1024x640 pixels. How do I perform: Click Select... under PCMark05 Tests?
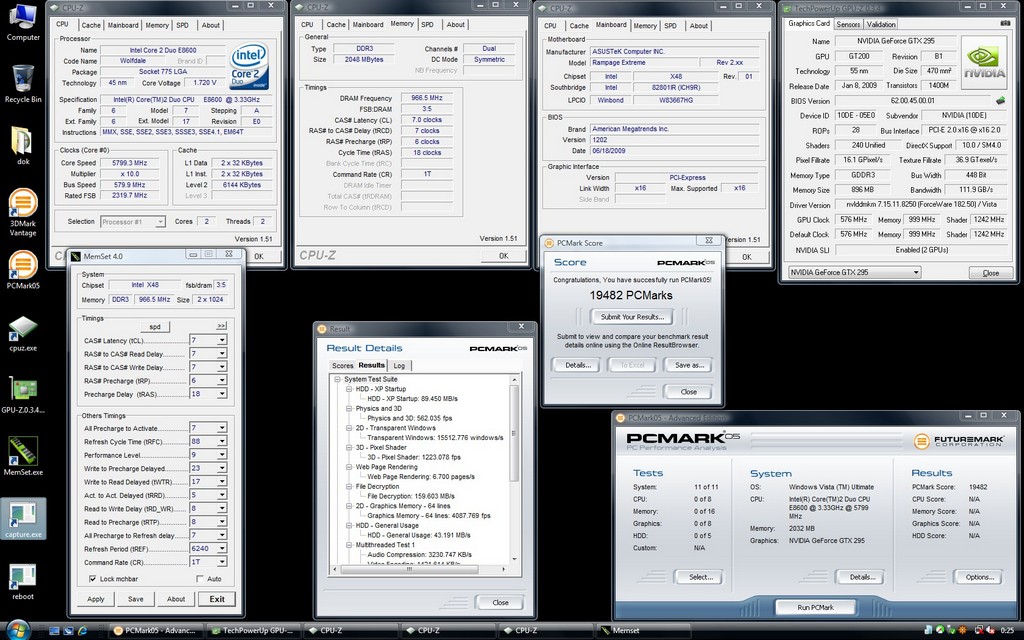coord(700,577)
